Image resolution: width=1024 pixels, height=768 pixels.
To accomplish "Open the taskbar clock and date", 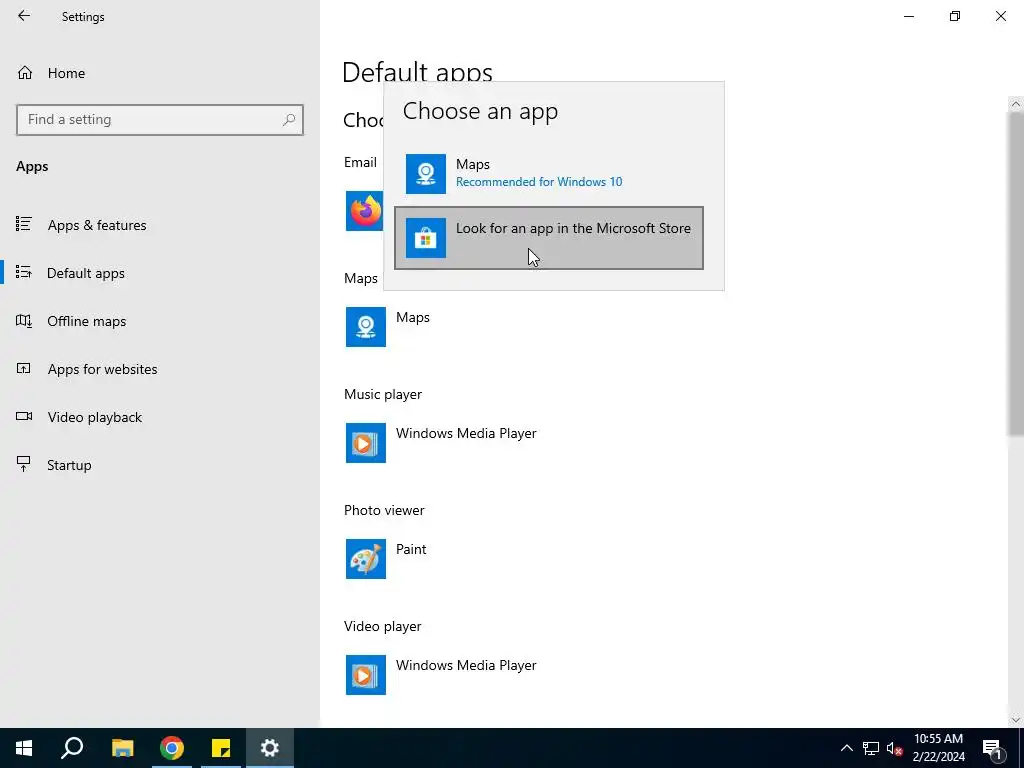I will tap(938, 748).
